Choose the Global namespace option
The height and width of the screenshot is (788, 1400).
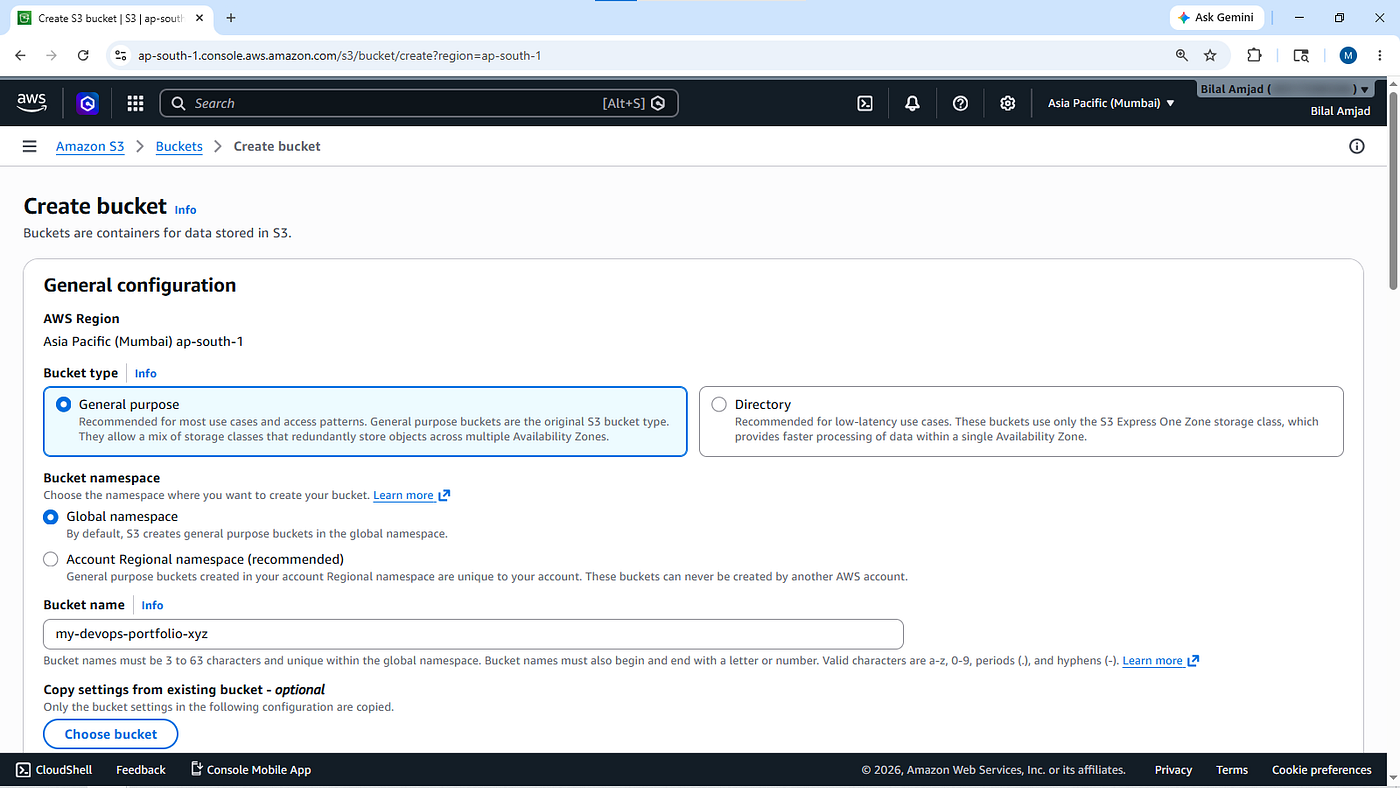tap(51, 517)
